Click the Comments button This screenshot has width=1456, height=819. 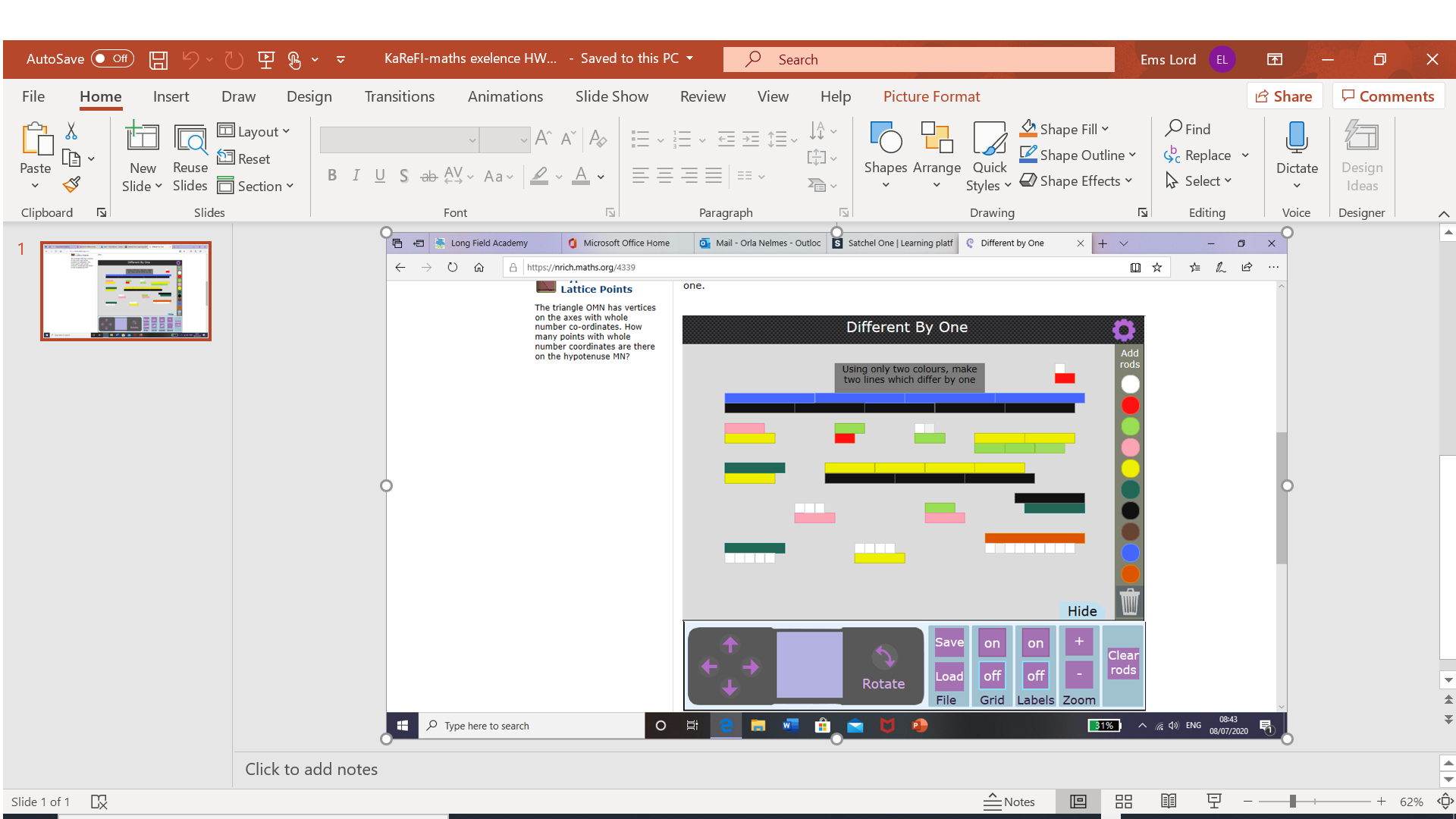(1388, 96)
